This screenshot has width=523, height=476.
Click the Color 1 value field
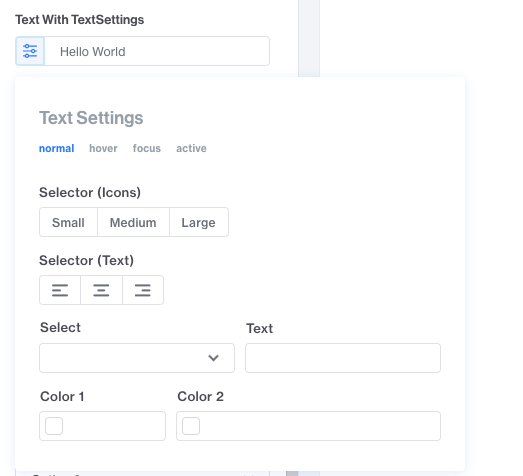pyautogui.click(x=102, y=426)
